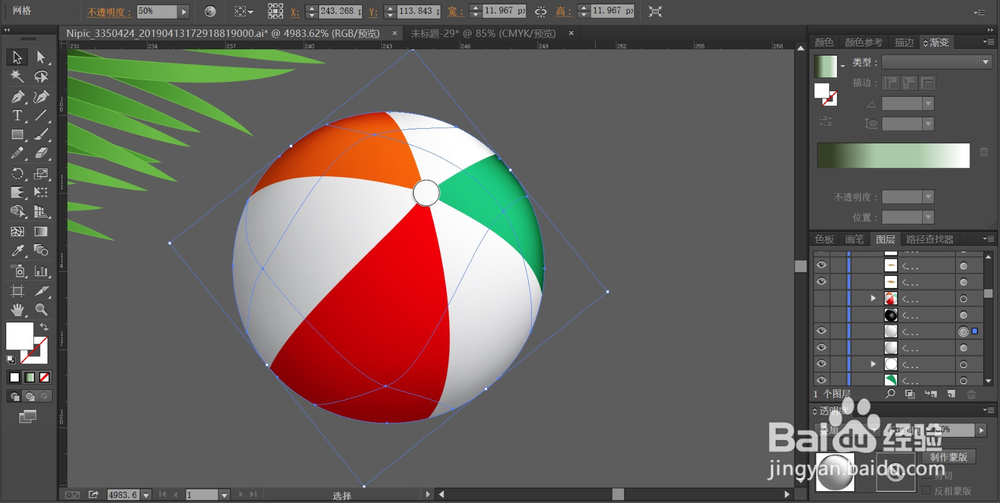Screen dimensions: 1000x503
Task: Choose the Column Graph tool
Action: point(41,271)
